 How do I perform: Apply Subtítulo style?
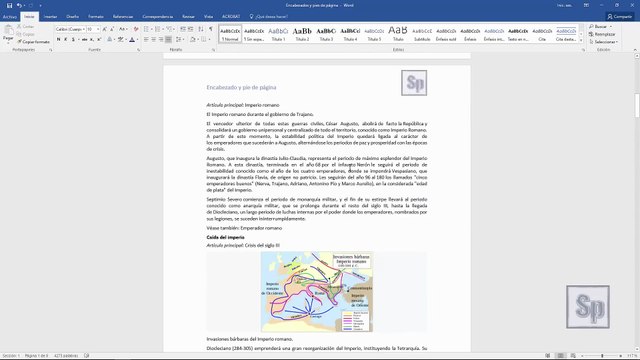pyautogui.click(x=422, y=34)
